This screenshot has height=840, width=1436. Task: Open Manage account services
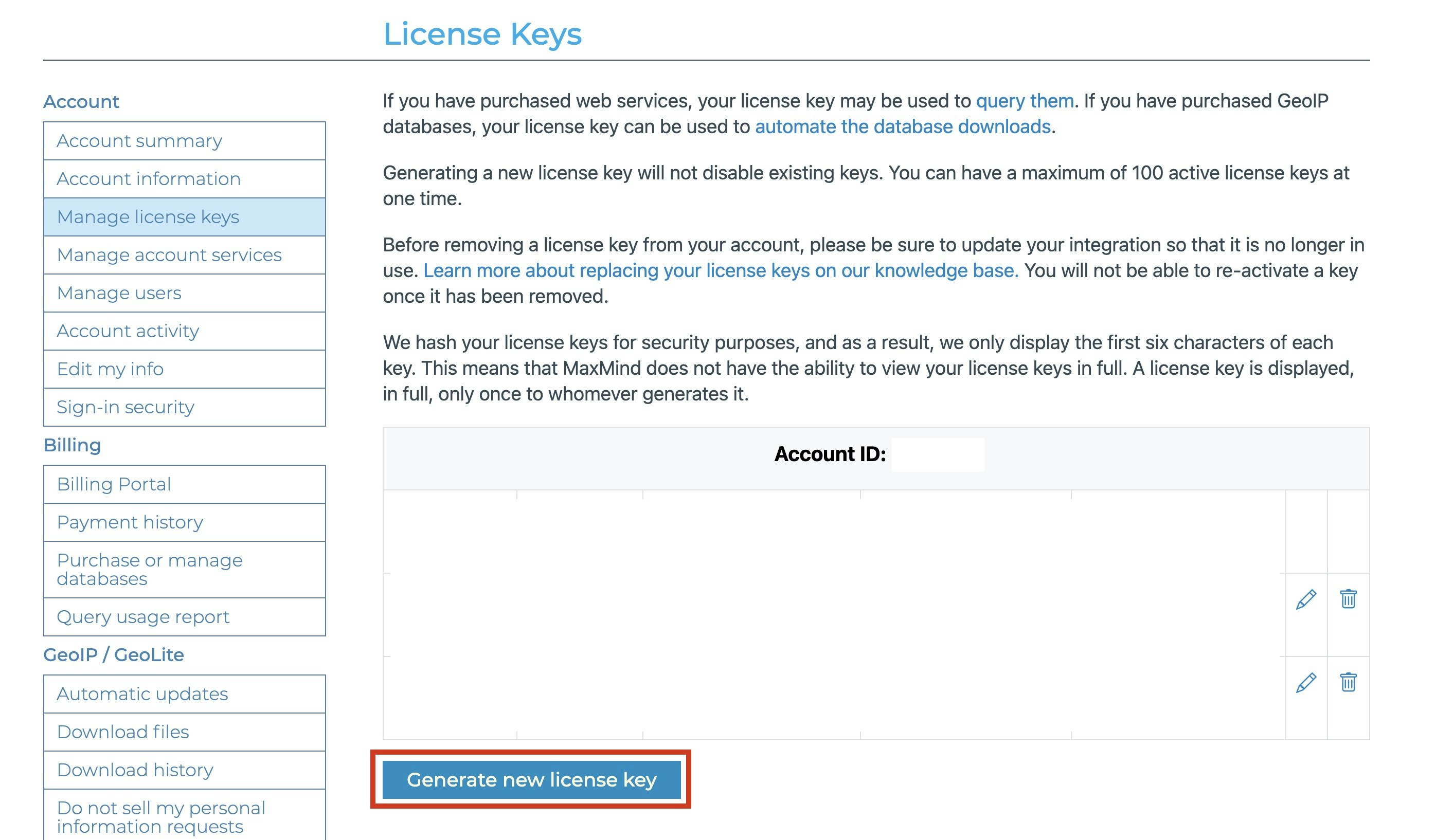point(169,254)
